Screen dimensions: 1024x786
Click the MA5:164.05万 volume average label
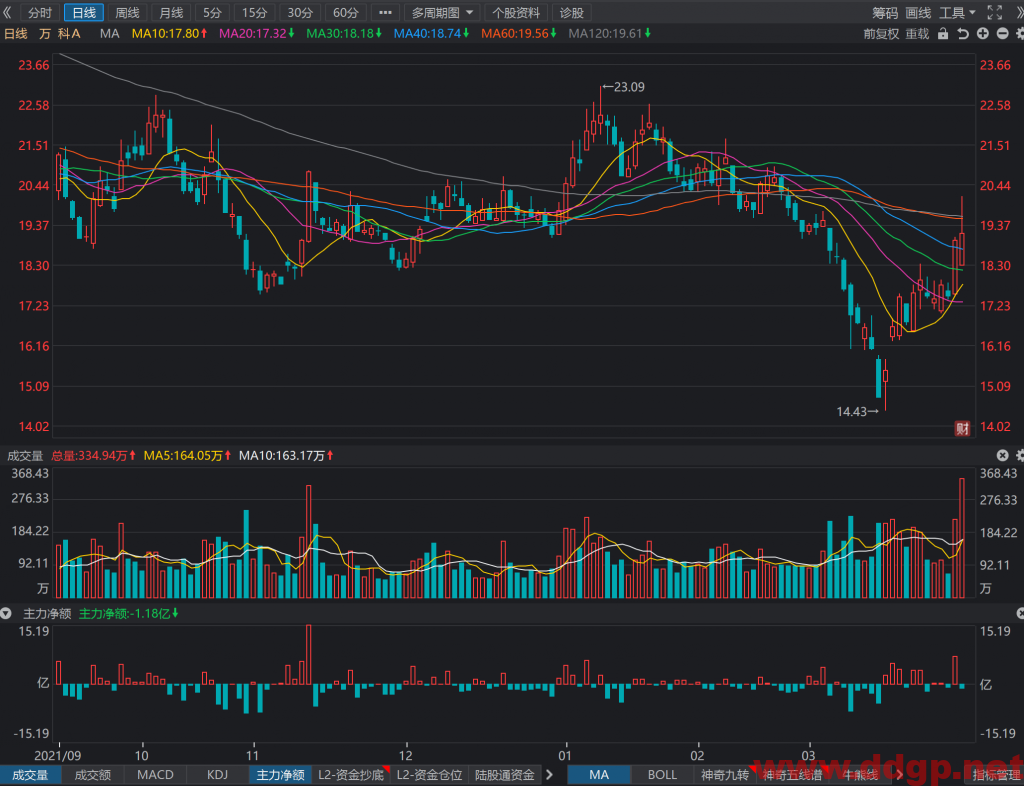coord(187,456)
